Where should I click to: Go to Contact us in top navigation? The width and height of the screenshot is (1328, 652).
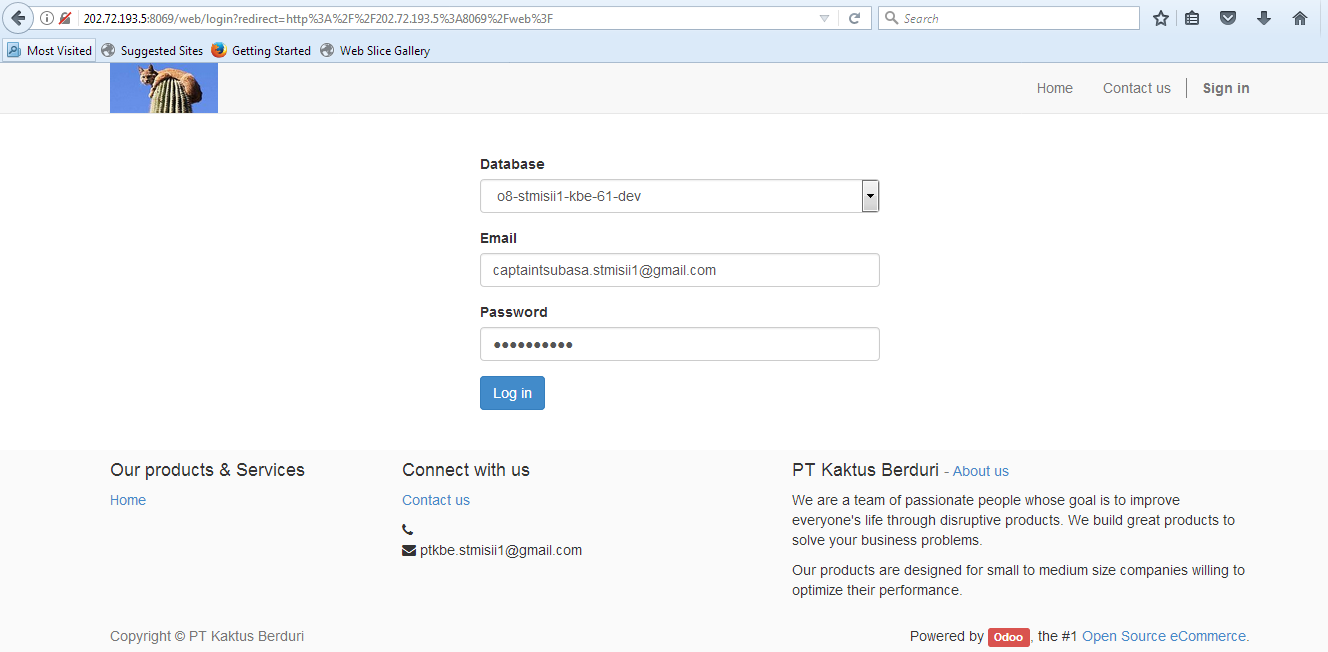[1136, 88]
